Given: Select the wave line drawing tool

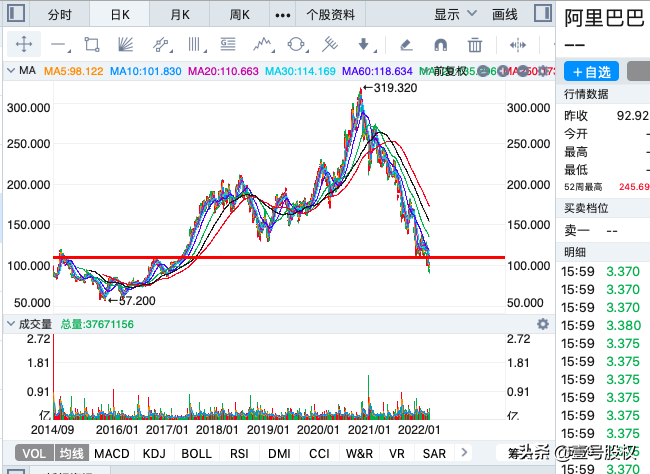Looking at the screenshot, I should point(263,44).
